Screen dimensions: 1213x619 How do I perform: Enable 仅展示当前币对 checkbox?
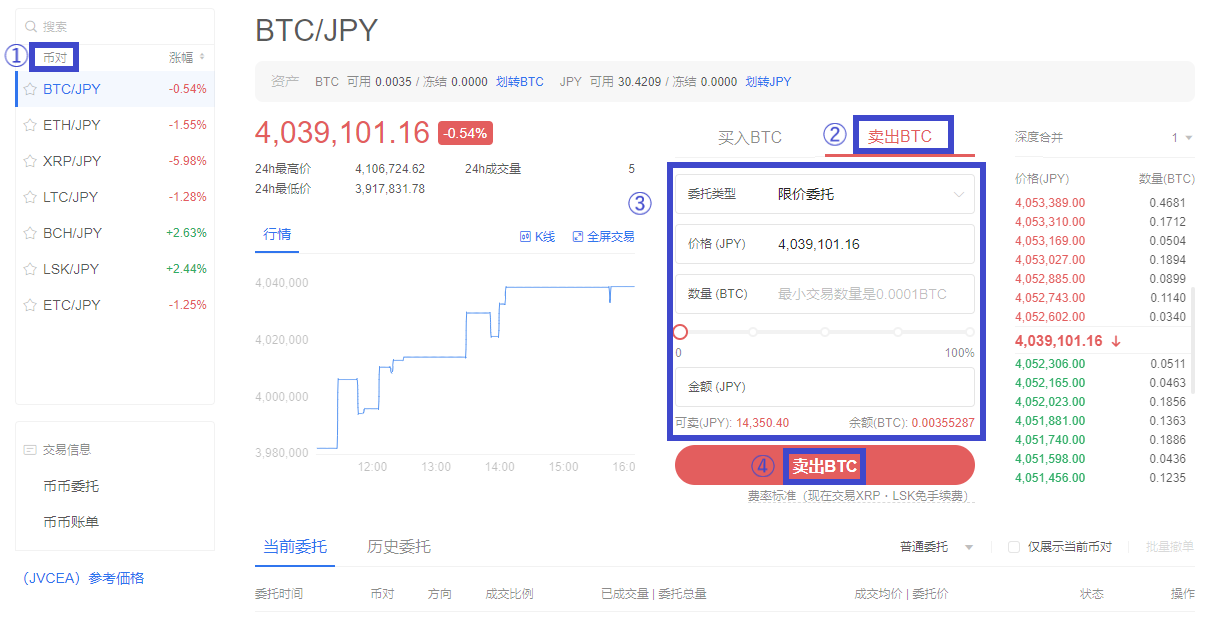coord(1014,547)
